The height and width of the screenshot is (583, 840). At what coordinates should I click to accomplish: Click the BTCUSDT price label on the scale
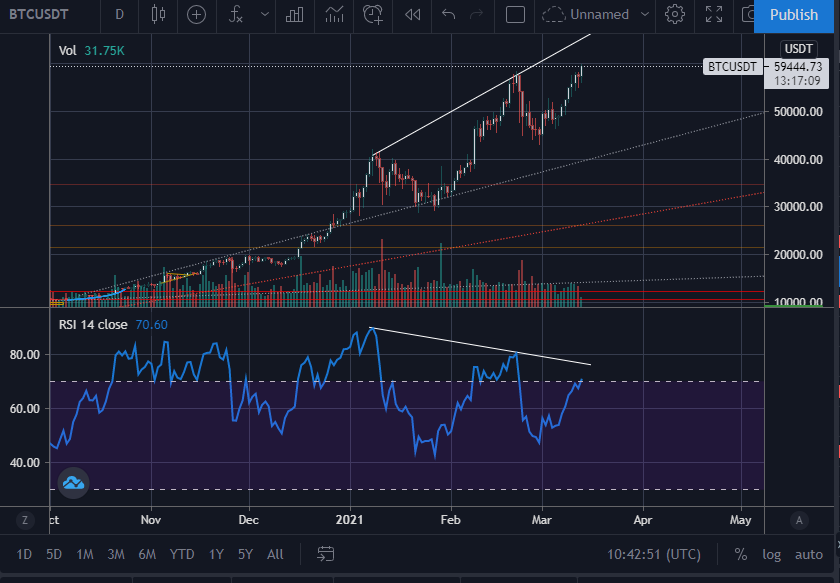732,66
